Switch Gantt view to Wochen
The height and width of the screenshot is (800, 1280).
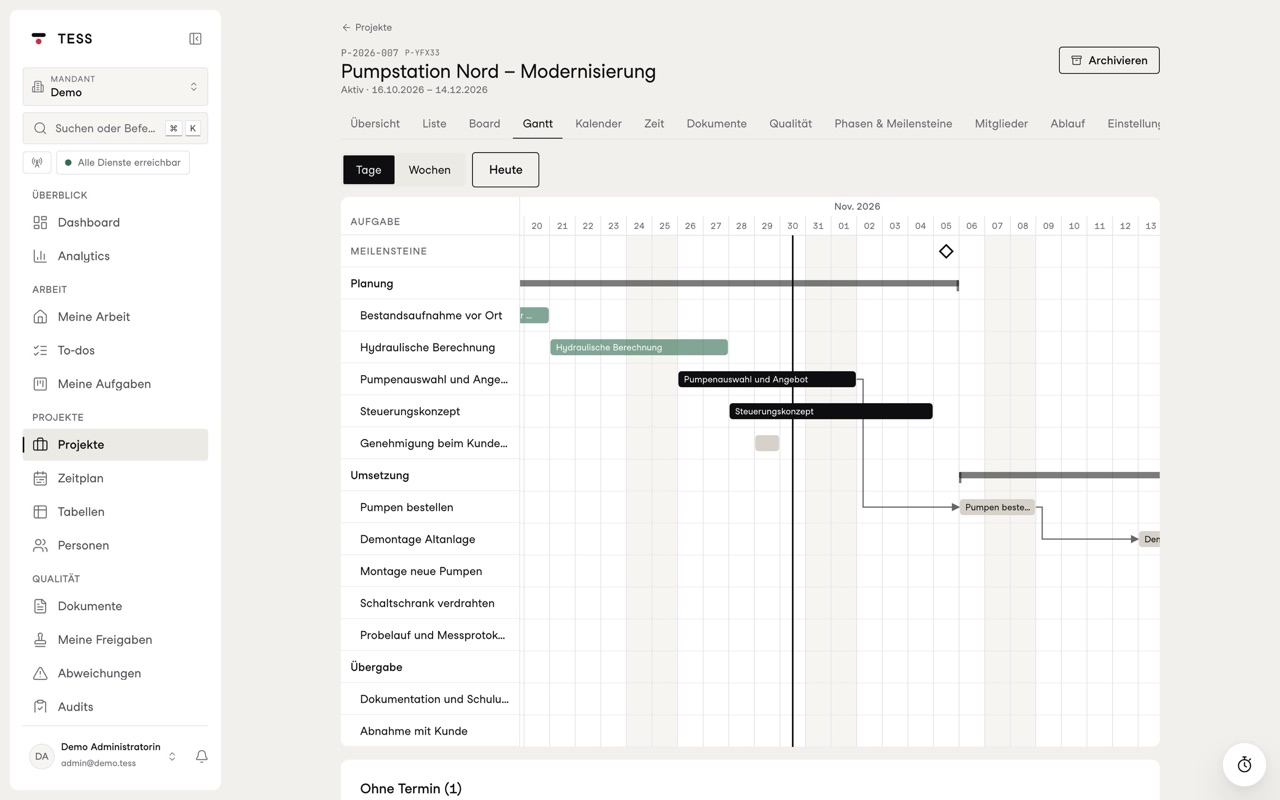click(x=430, y=170)
